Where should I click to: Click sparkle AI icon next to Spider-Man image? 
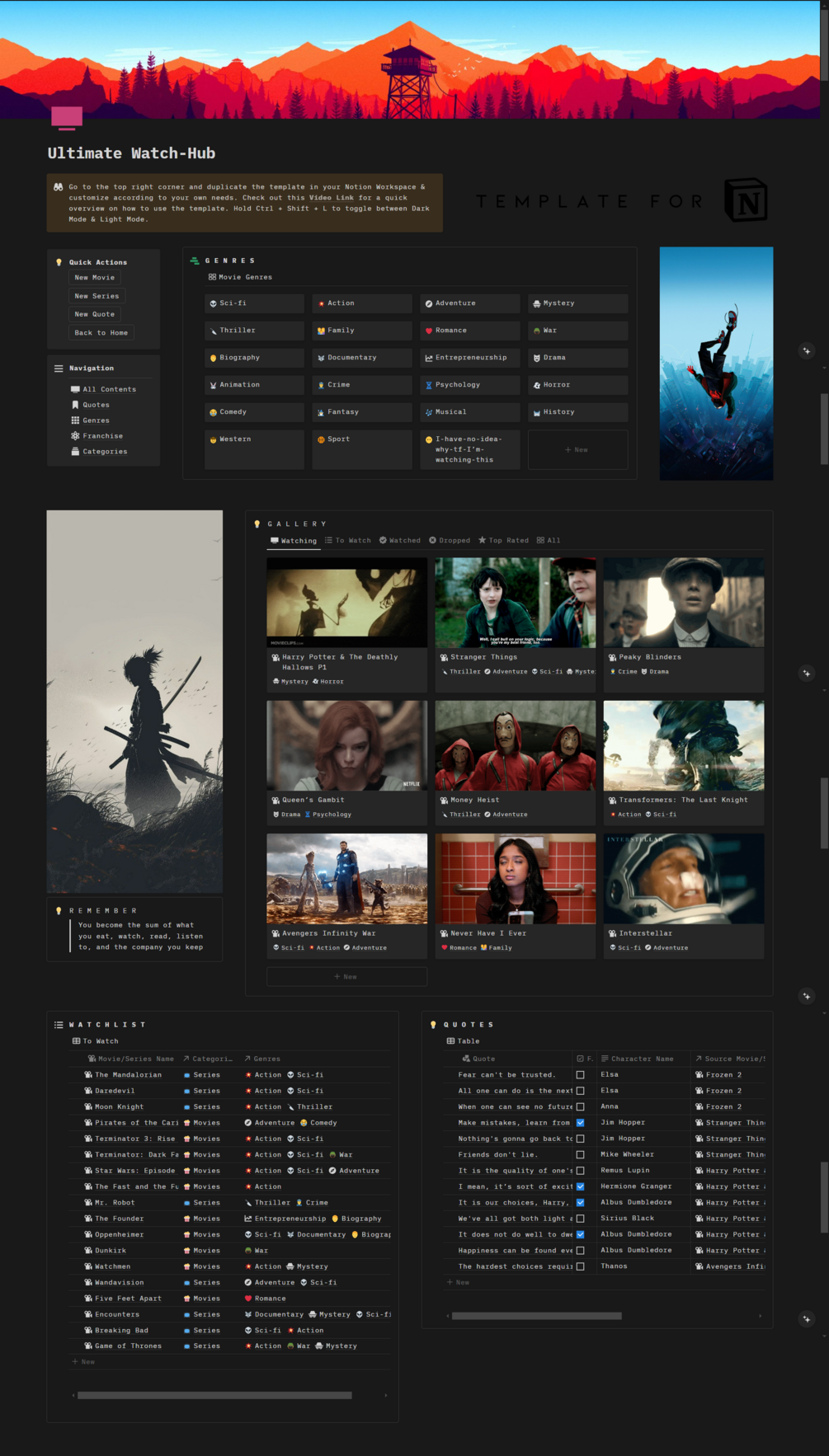coord(807,351)
